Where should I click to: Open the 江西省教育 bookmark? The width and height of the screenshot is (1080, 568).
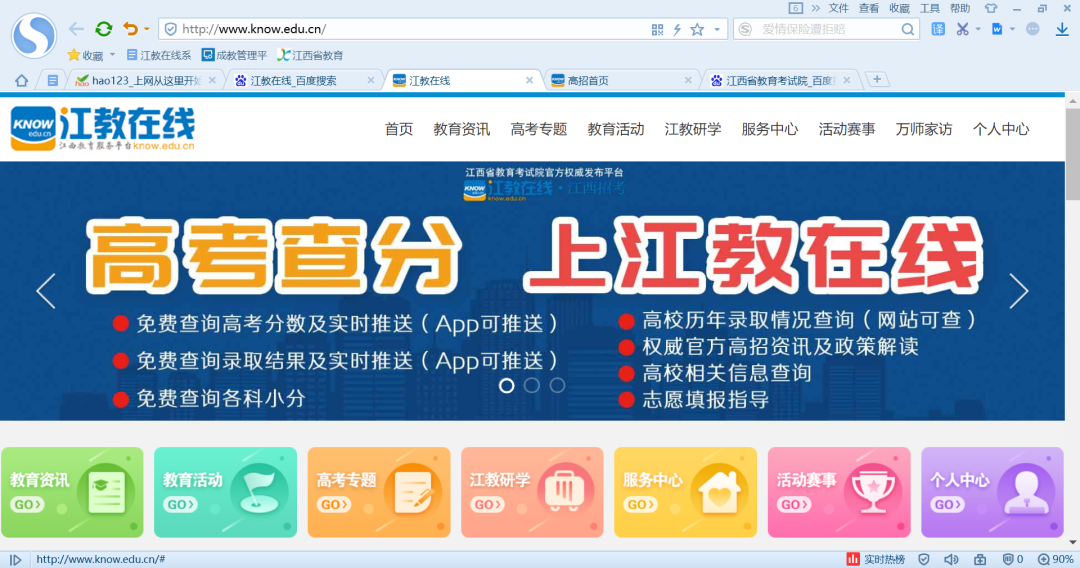[310, 55]
